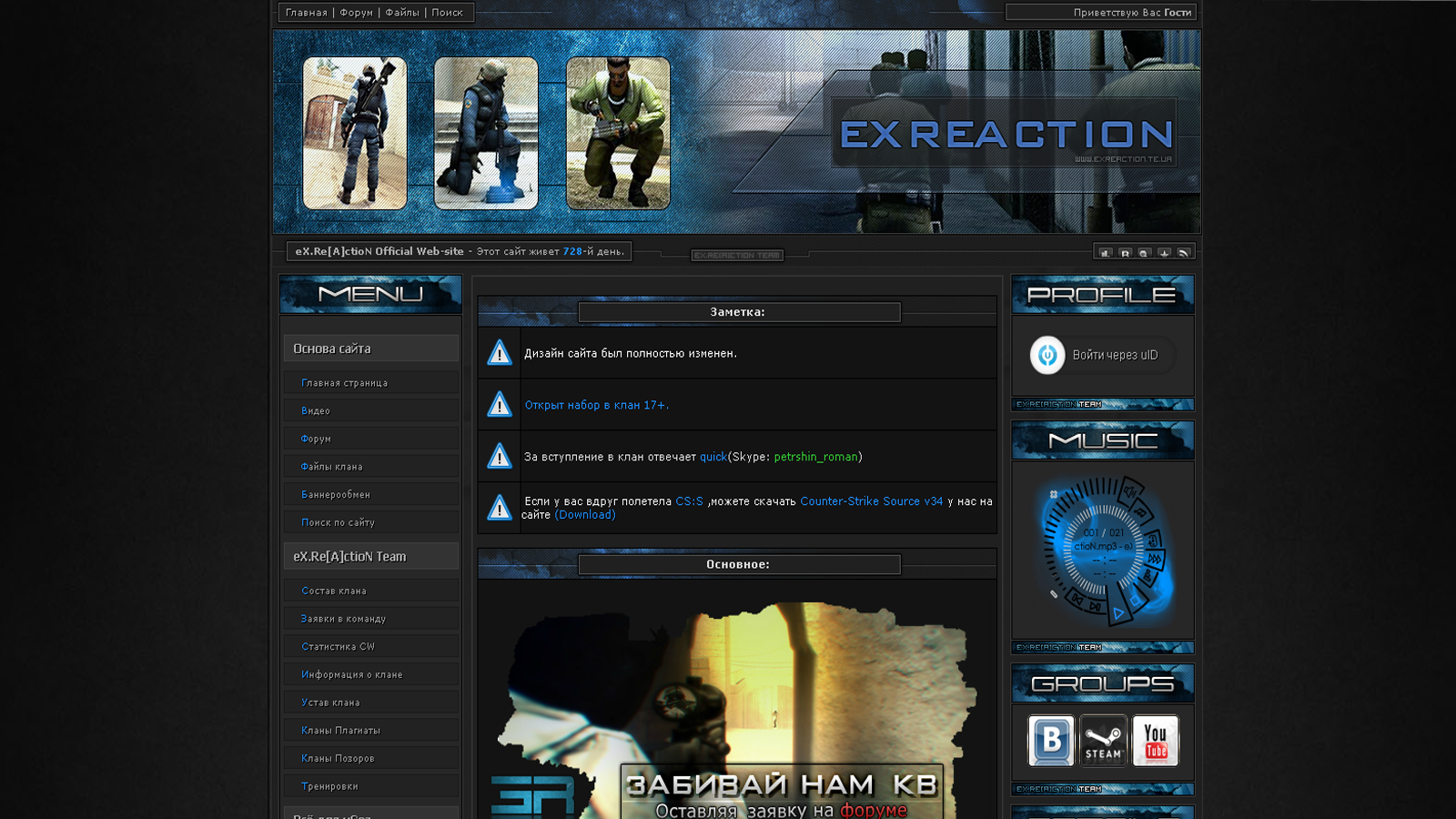Open Кланы Плагиаты page
1456x819 pixels.
pyautogui.click(x=371, y=730)
